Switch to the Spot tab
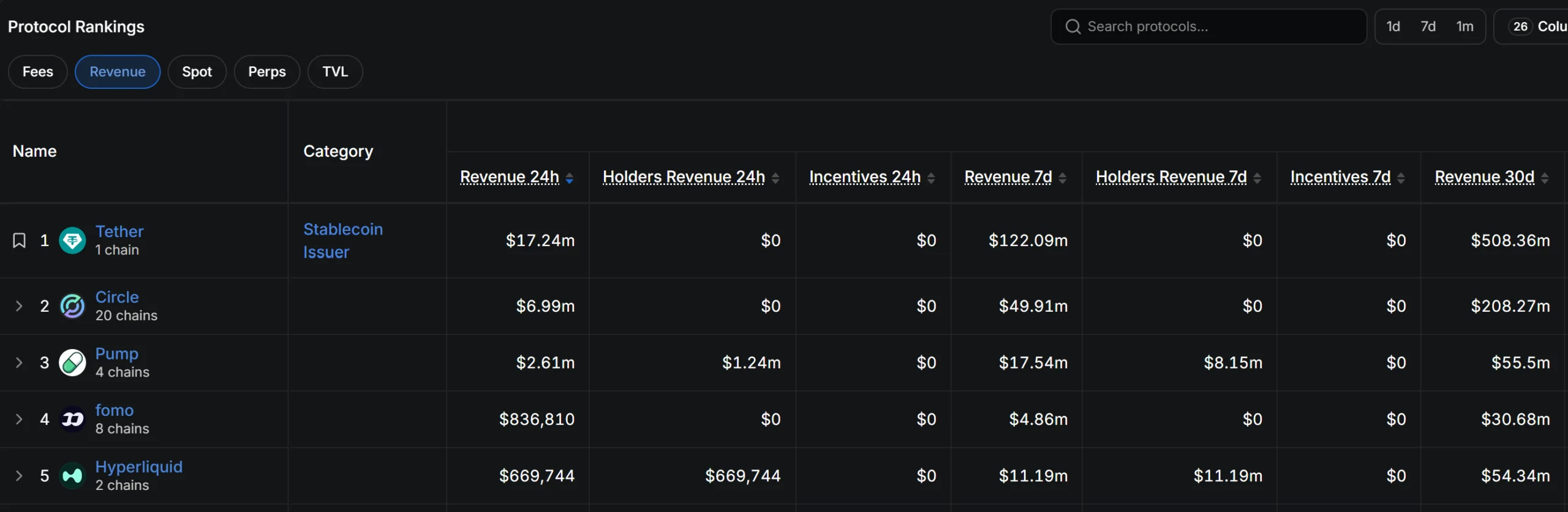This screenshot has width=1568, height=512. click(x=197, y=72)
